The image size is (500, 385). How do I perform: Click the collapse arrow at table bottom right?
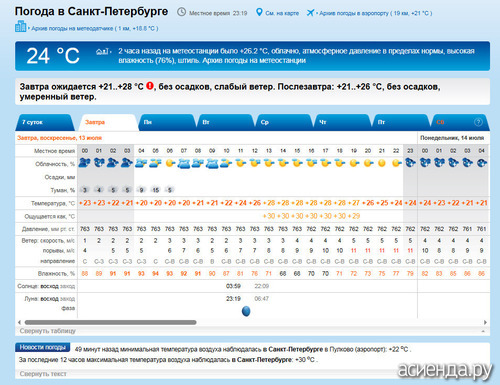(x=483, y=331)
